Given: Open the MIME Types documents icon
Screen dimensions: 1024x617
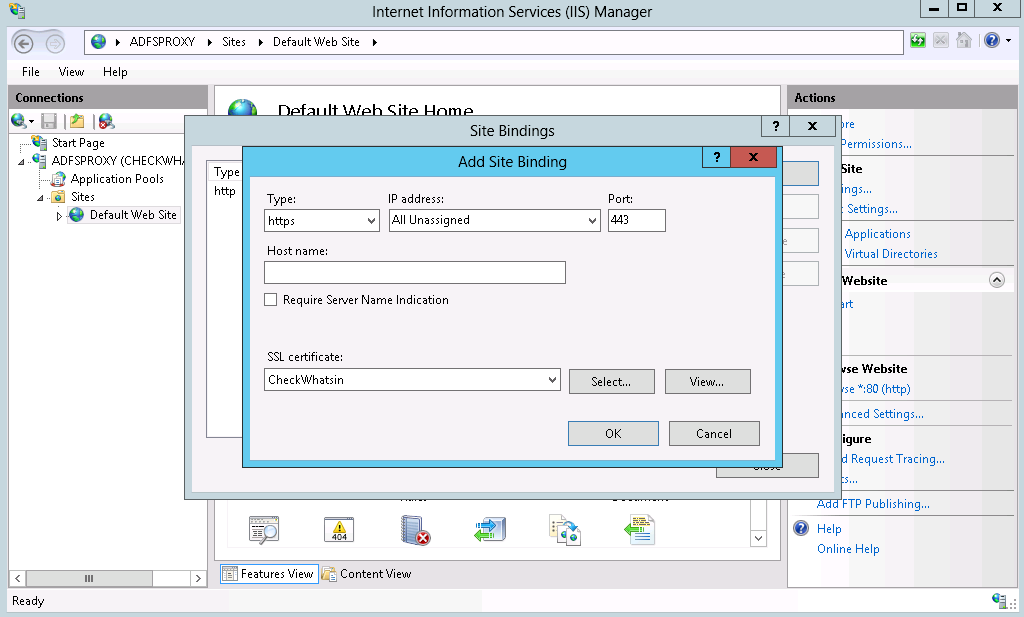Looking at the screenshot, I should [565, 530].
